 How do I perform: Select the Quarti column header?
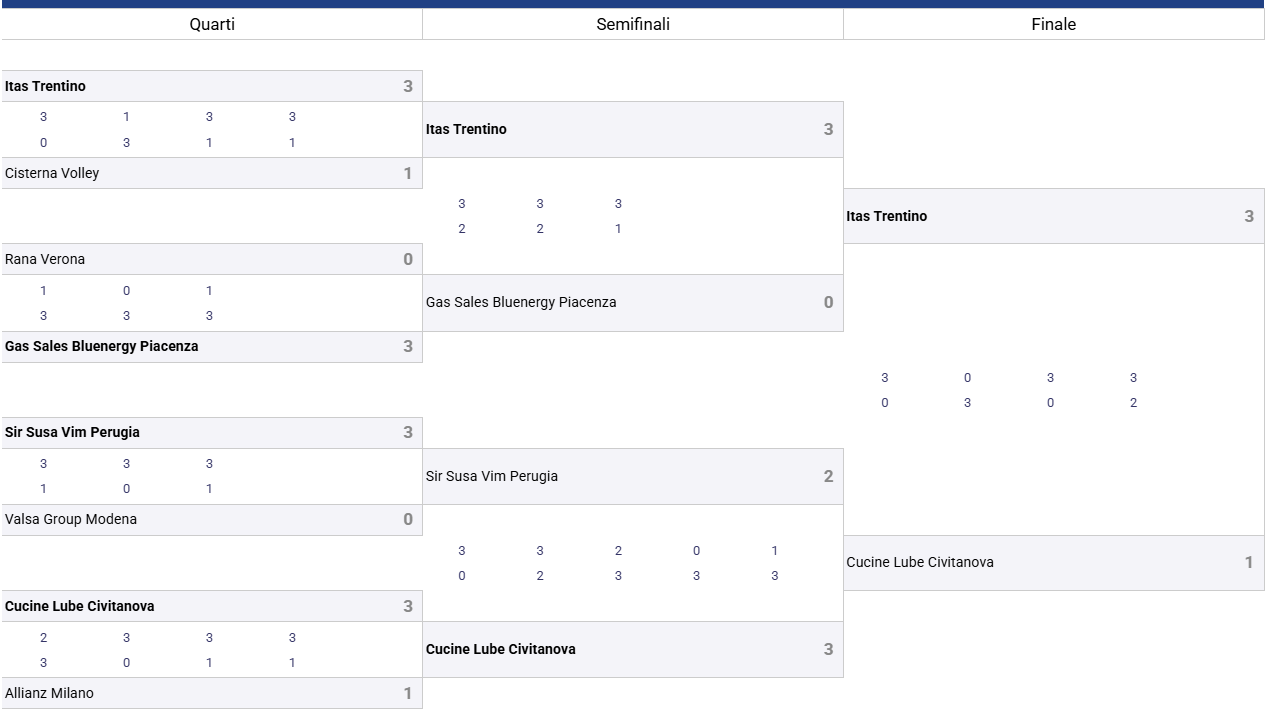212,24
